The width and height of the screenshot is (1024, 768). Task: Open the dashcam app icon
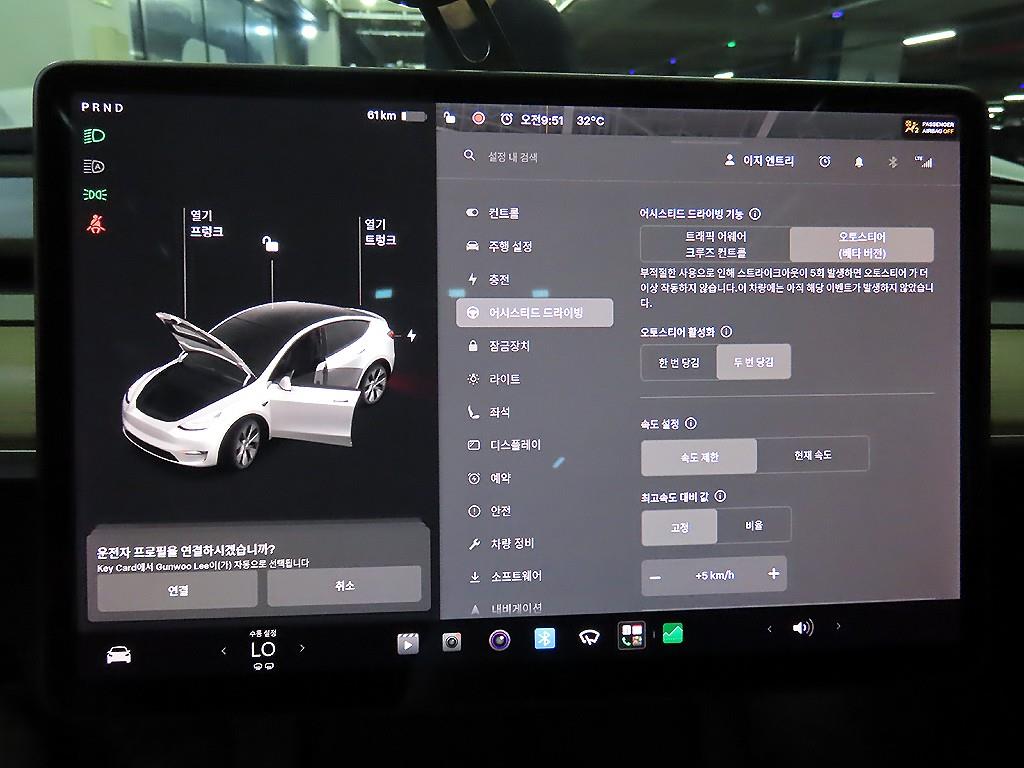(451, 642)
